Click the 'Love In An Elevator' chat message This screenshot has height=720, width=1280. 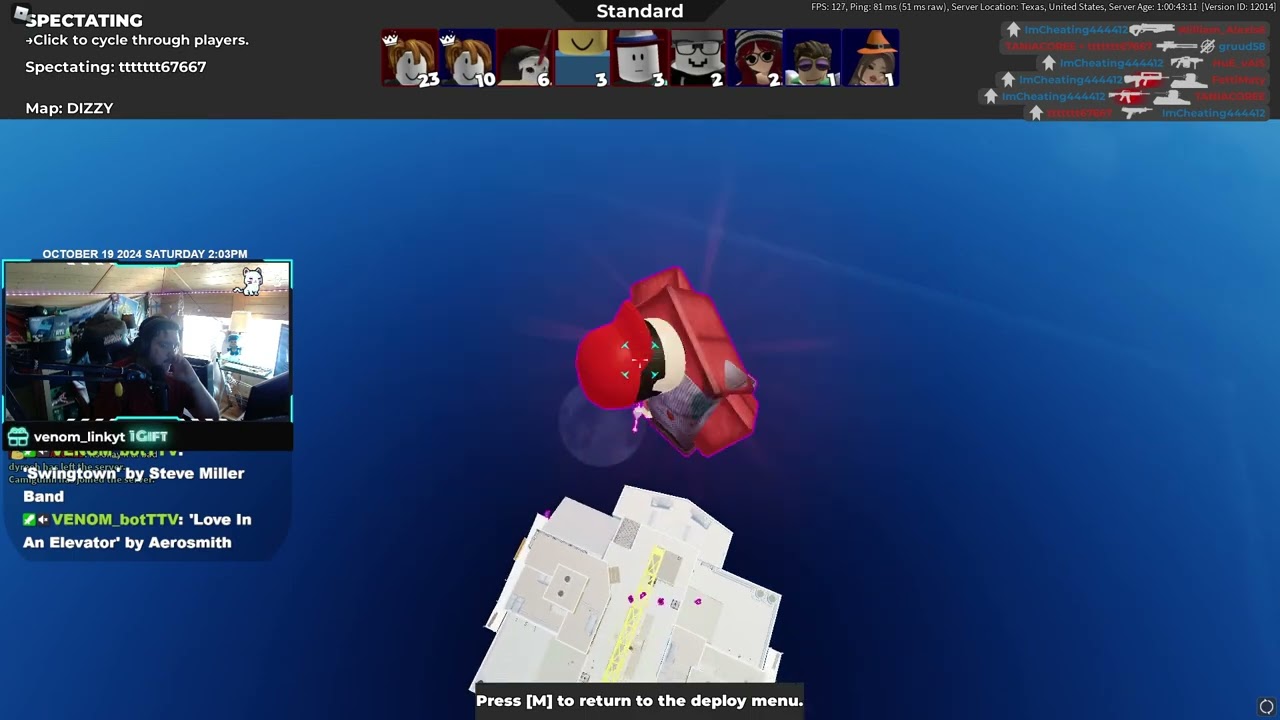point(137,531)
